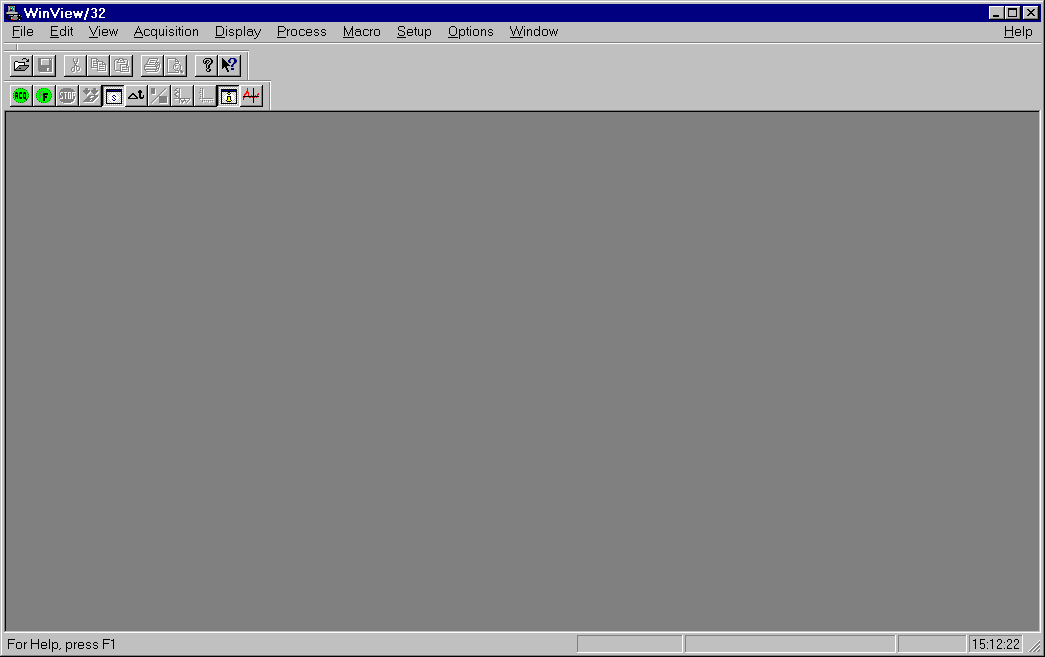Click the Print icon
The width and height of the screenshot is (1045, 657).
point(152,65)
